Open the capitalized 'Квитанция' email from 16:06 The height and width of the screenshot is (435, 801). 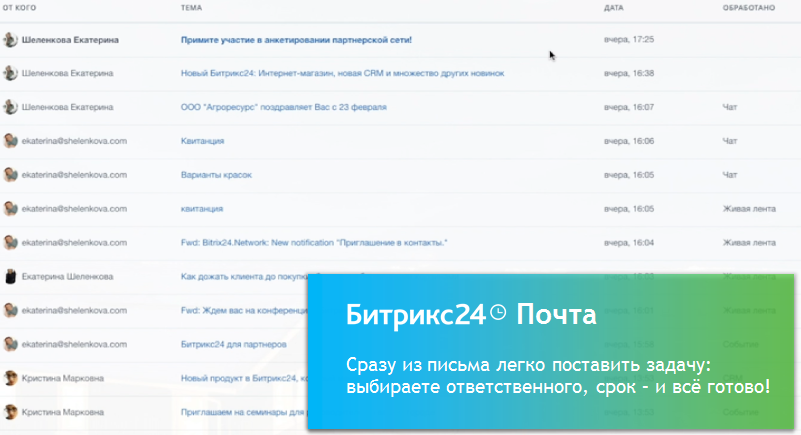pyautogui.click(x=202, y=141)
